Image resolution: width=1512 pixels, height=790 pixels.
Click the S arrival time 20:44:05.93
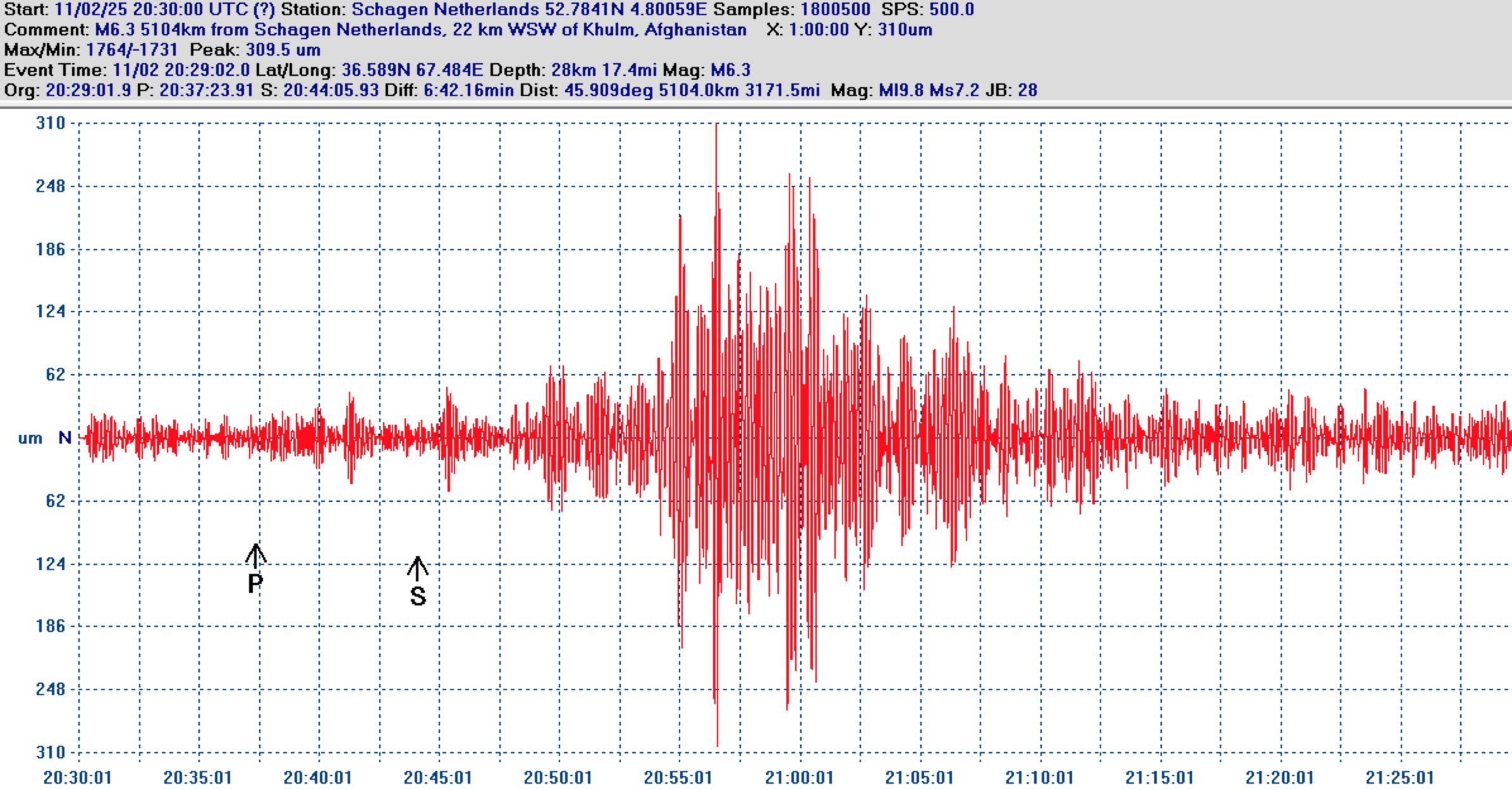pyautogui.click(x=331, y=90)
